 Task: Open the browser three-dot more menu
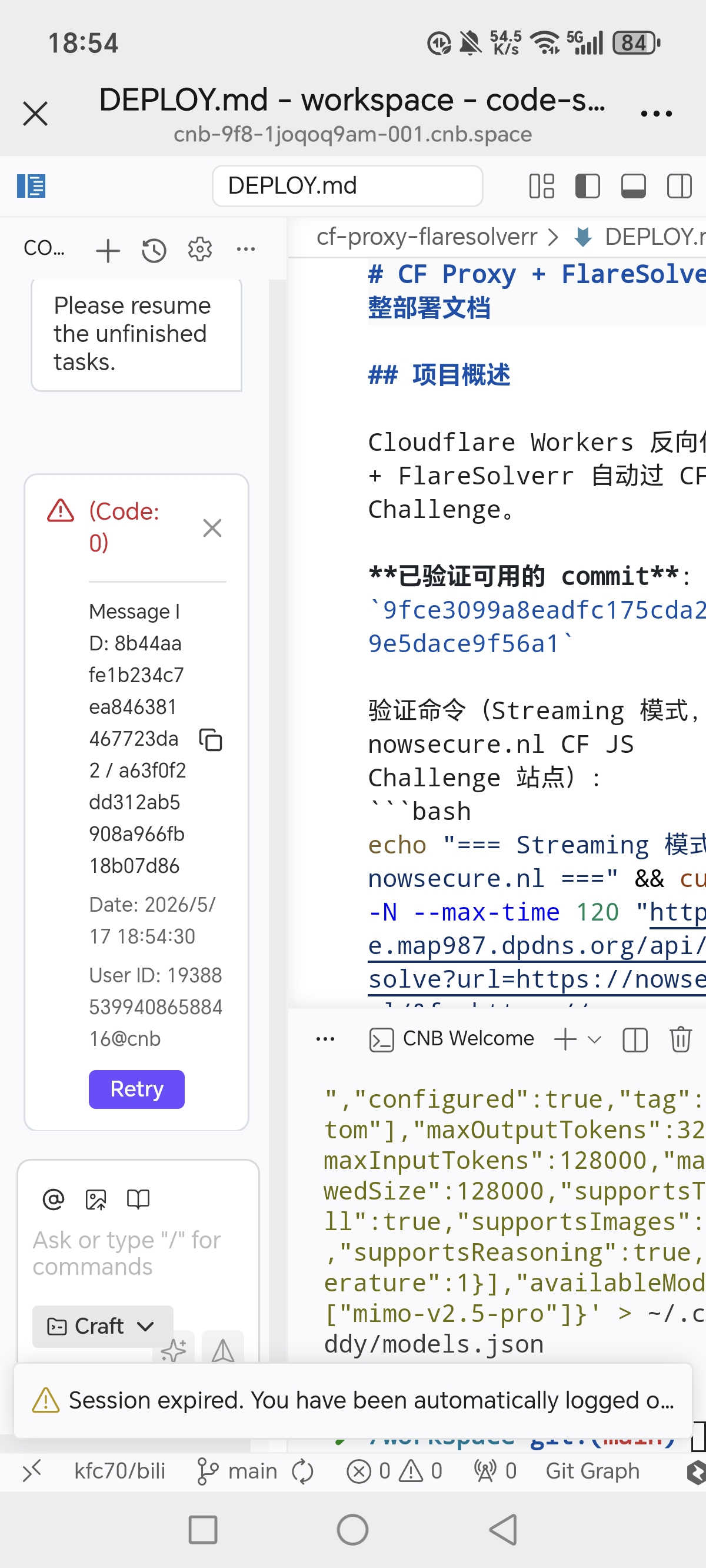point(656,113)
